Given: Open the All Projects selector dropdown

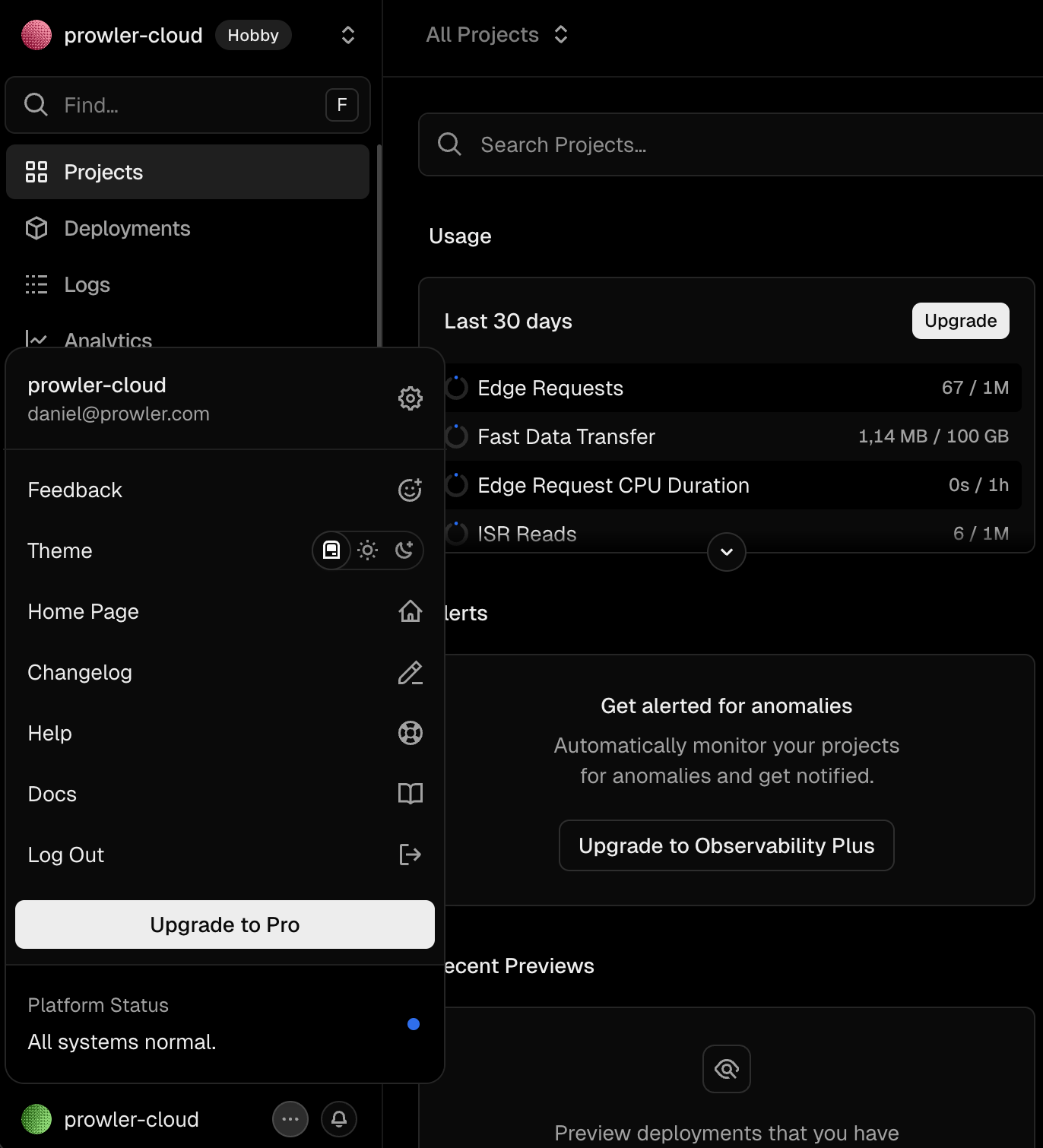Looking at the screenshot, I should pyautogui.click(x=497, y=34).
